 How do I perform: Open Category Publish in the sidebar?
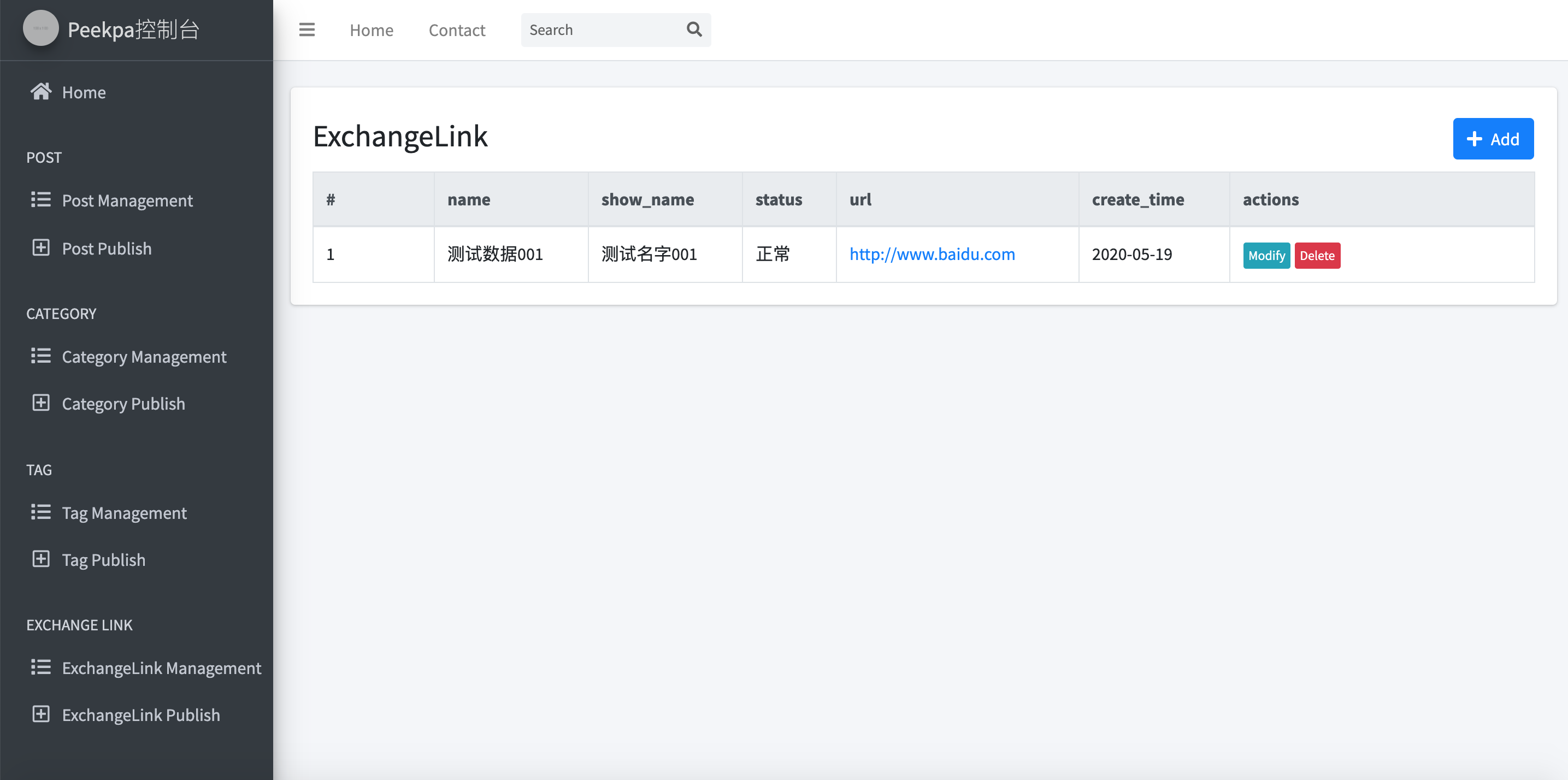tap(123, 404)
